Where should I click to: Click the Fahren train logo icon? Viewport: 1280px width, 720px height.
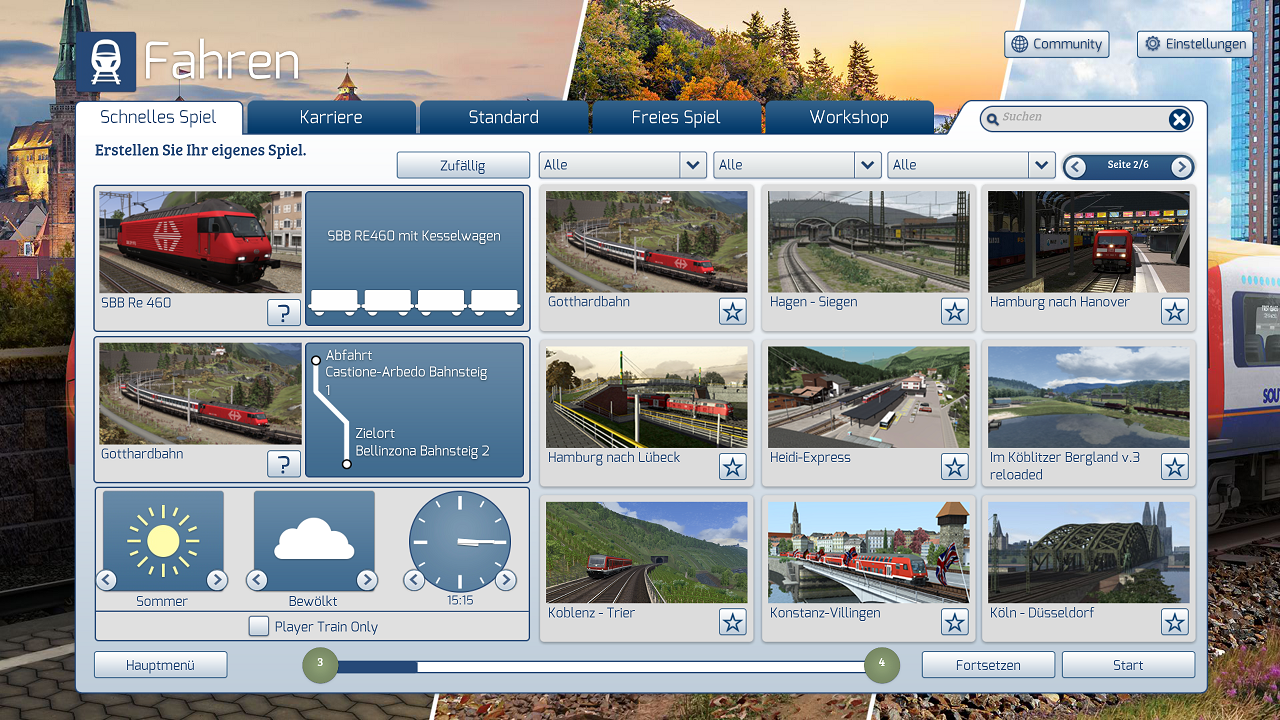(106, 62)
